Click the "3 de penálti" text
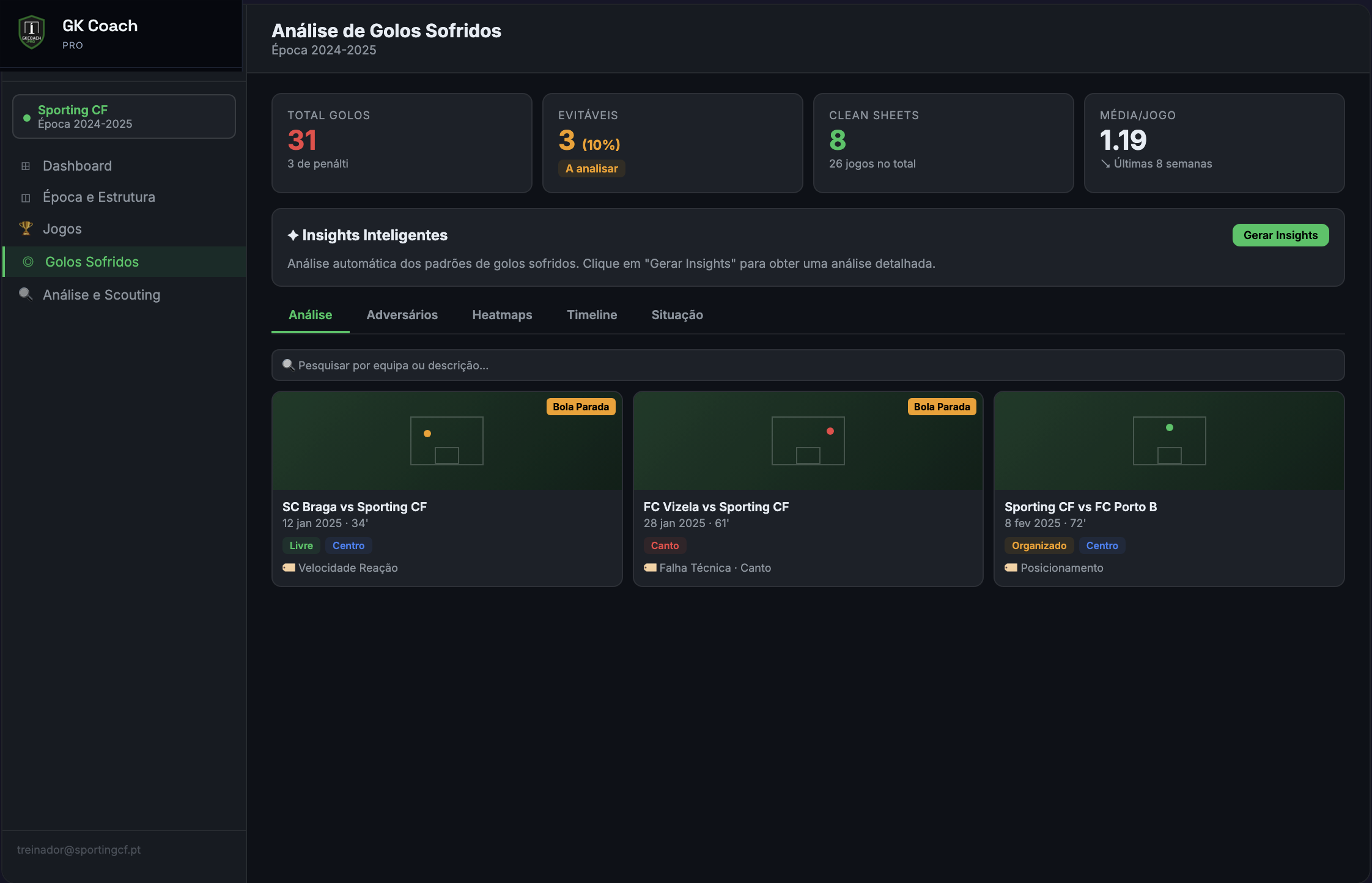The height and width of the screenshot is (883, 1372). point(318,164)
